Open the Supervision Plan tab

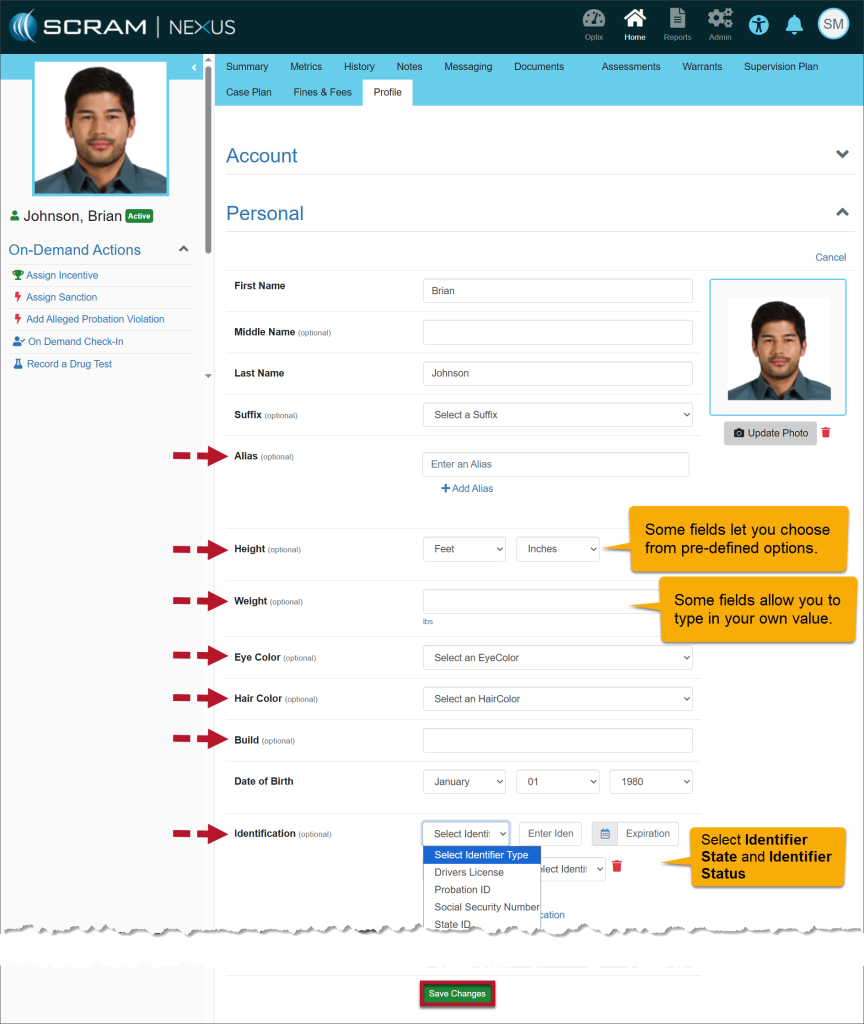coord(780,67)
